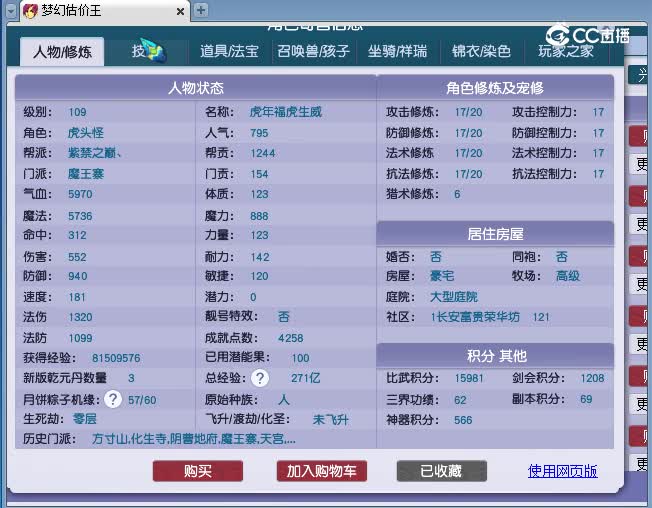Click the 总经验 value 271亿
Image resolution: width=652 pixels, height=508 pixels.
tap(306, 378)
